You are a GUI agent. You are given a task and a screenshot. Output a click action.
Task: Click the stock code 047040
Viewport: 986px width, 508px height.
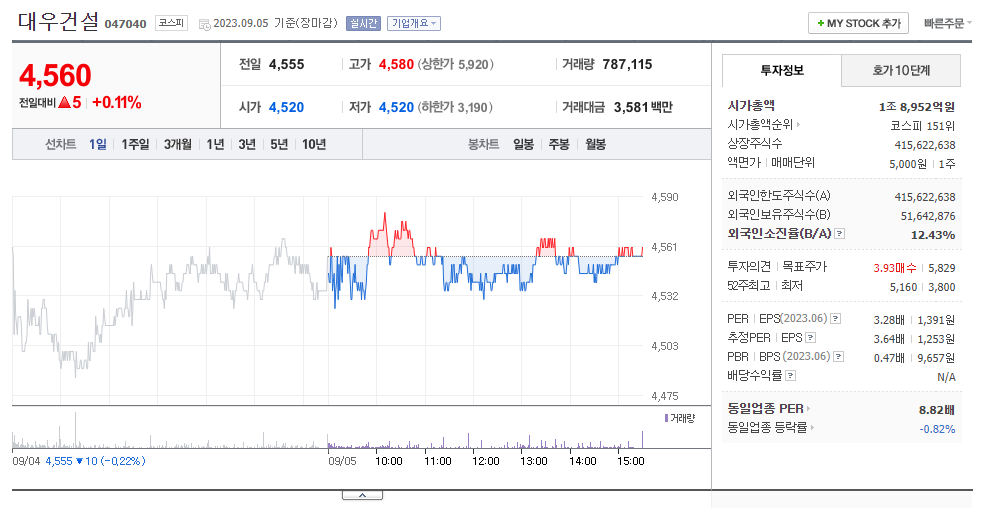tap(125, 24)
